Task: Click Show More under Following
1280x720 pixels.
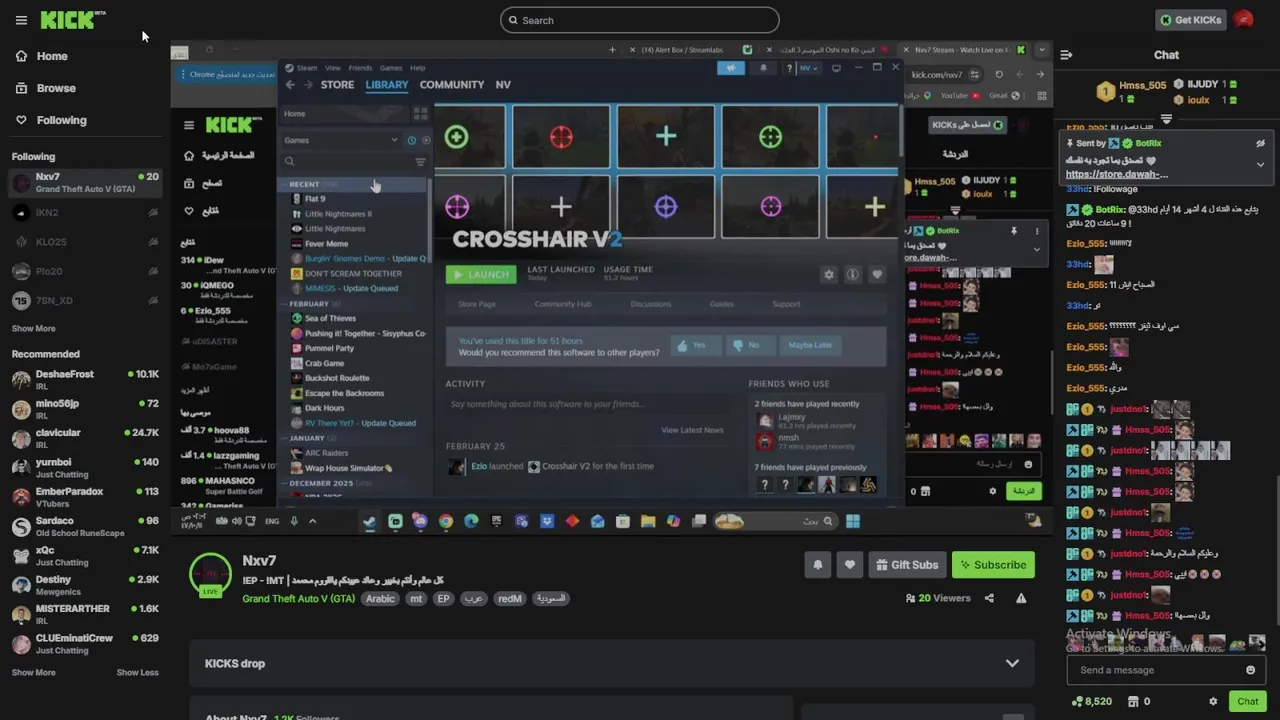Action: click(x=33, y=328)
